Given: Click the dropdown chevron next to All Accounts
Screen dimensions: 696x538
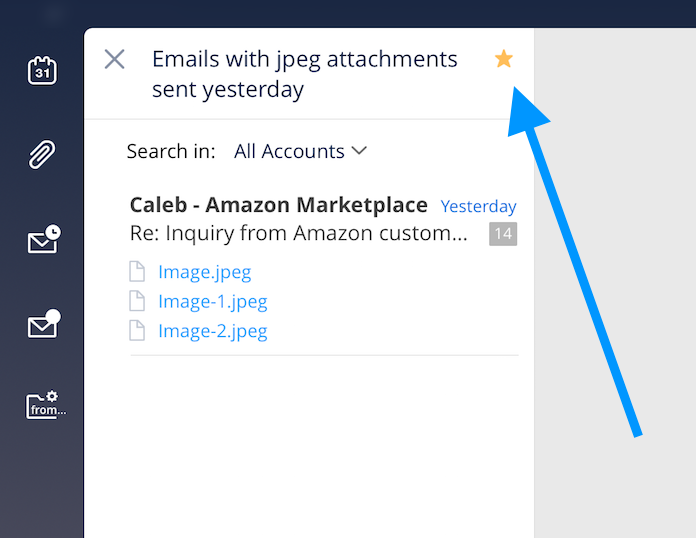Looking at the screenshot, I should click(360, 151).
